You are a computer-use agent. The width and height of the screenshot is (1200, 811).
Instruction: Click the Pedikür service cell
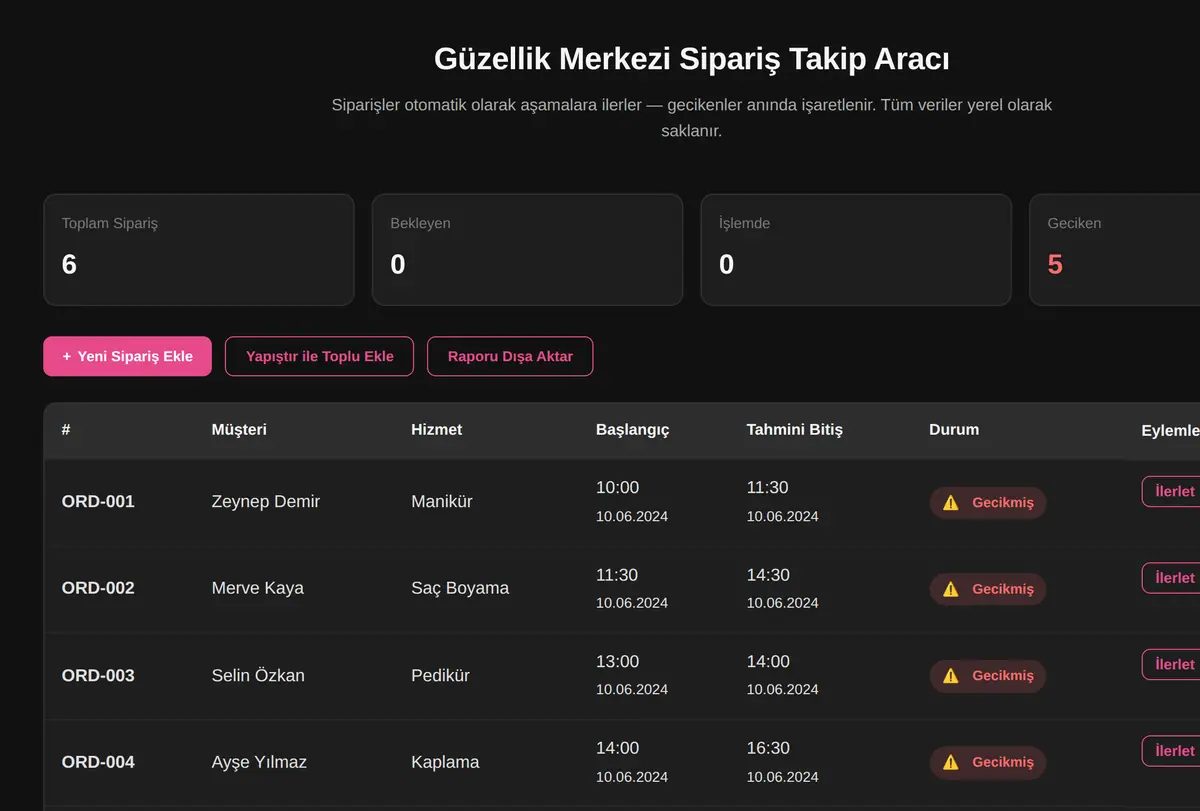point(440,675)
